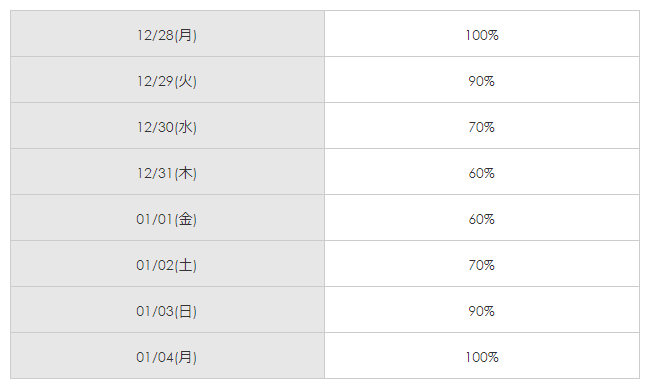Click the 60% value beside 12/31(木)
Screen dimensions: 649x390
pyautogui.click(x=482, y=173)
